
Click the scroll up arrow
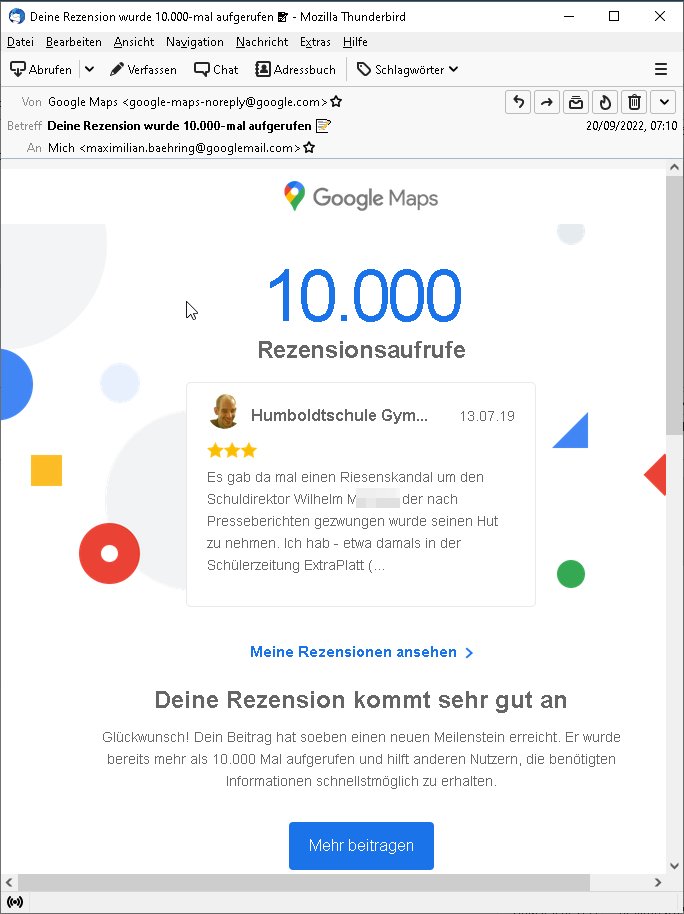[x=674, y=166]
